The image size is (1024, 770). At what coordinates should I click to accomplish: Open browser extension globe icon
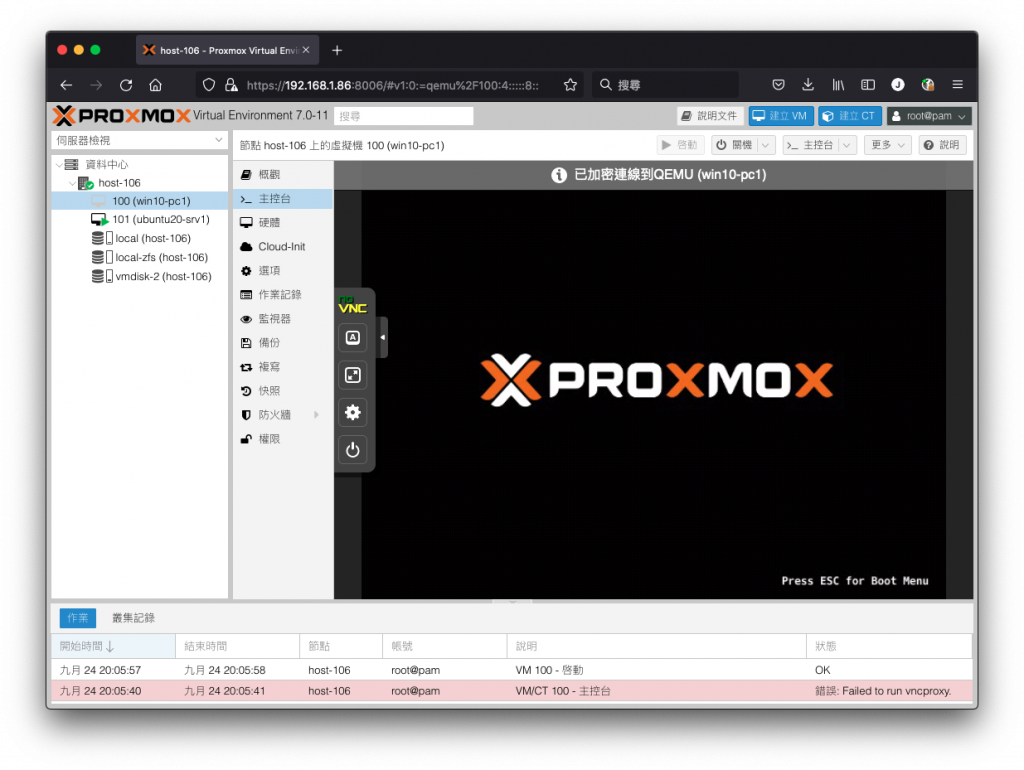927,85
